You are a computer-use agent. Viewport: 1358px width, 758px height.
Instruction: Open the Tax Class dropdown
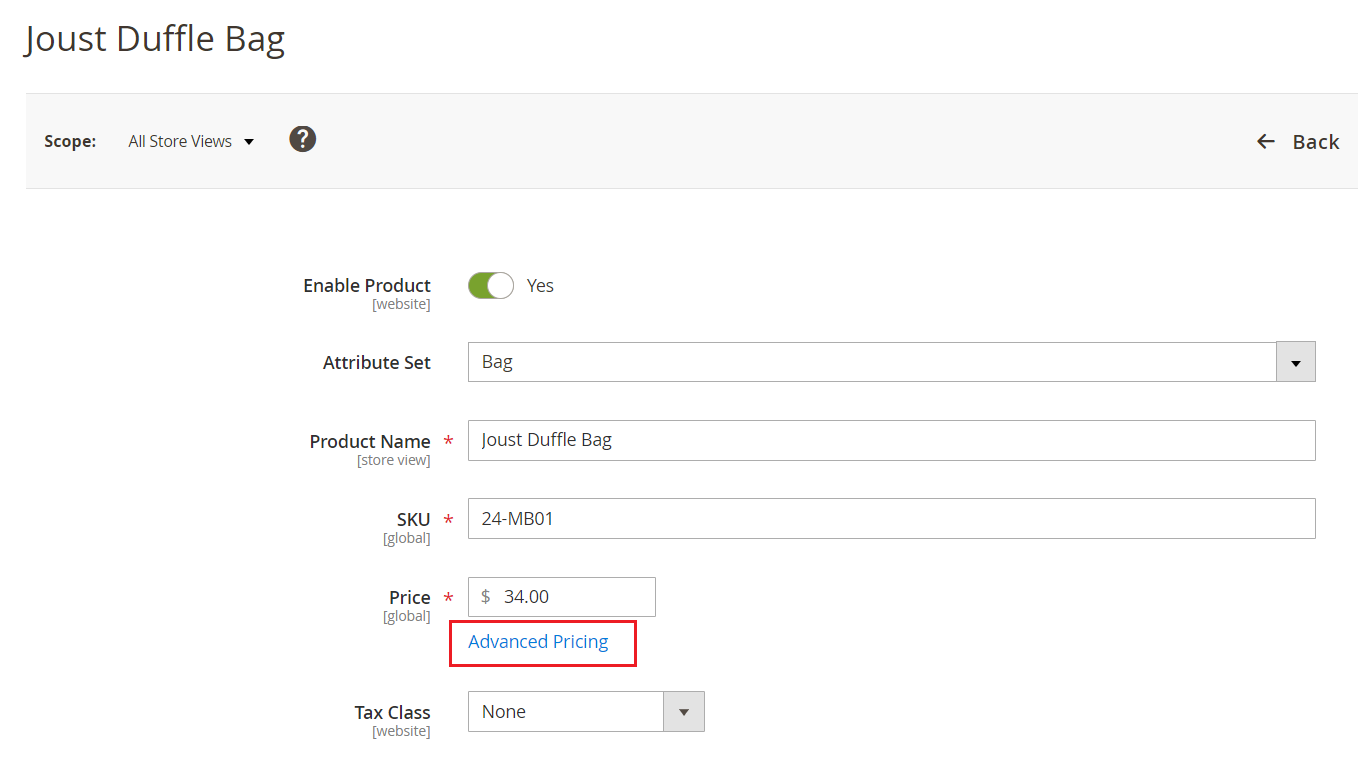(586, 712)
